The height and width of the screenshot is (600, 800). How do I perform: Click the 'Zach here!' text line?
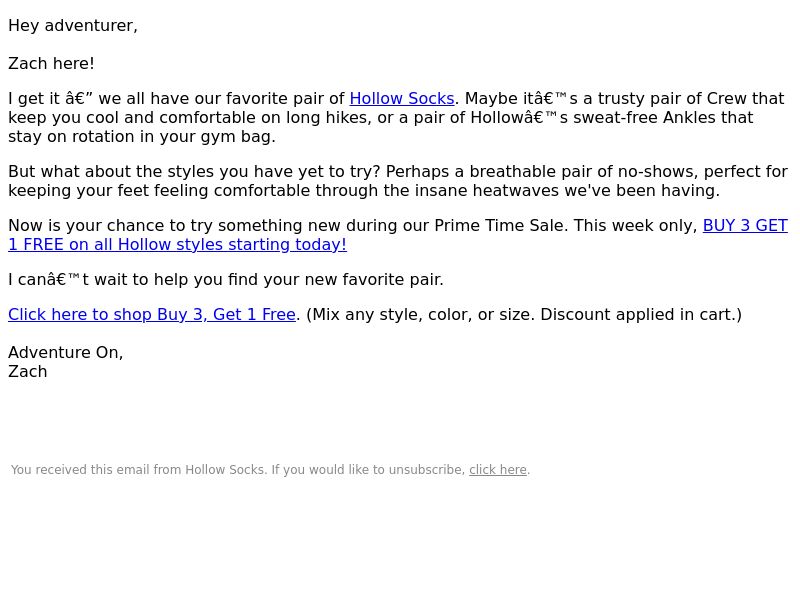tap(52, 64)
